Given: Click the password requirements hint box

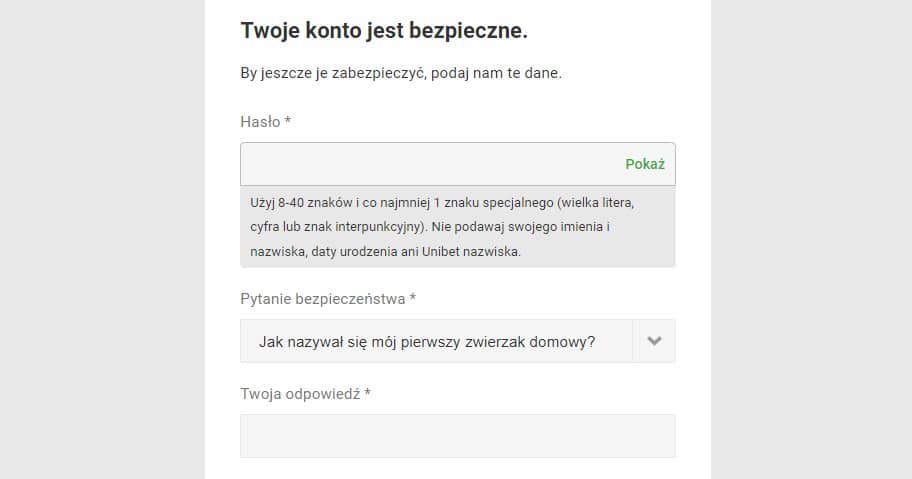Looking at the screenshot, I should pos(457,227).
